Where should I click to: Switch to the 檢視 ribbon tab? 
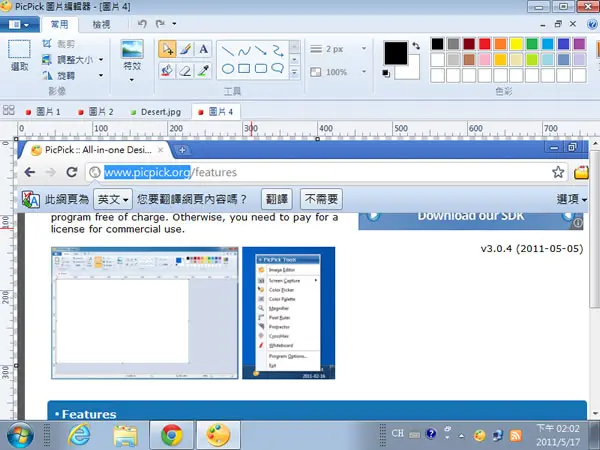point(101,25)
